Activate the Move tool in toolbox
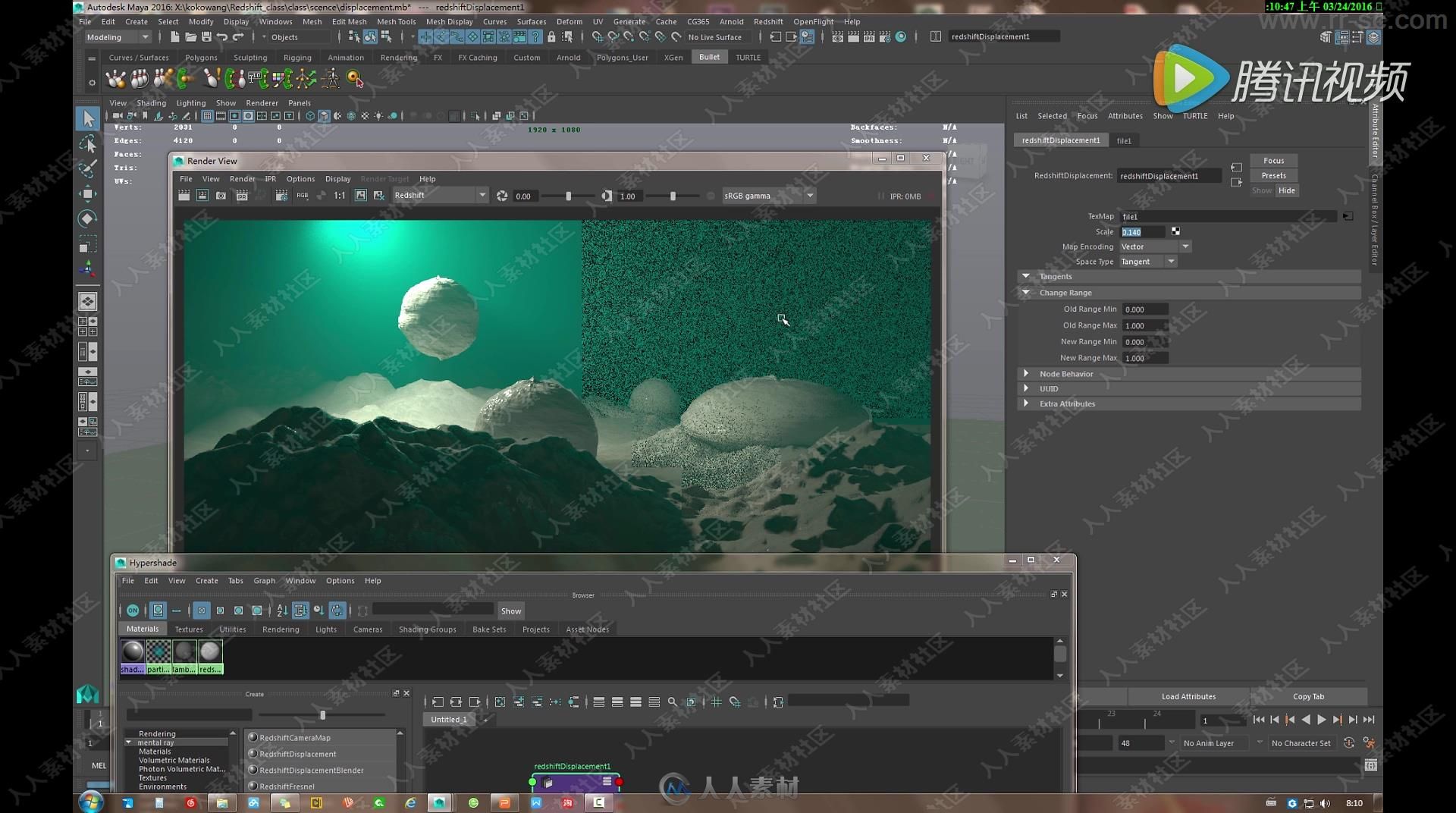This screenshot has width=1456, height=813. point(88,193)
